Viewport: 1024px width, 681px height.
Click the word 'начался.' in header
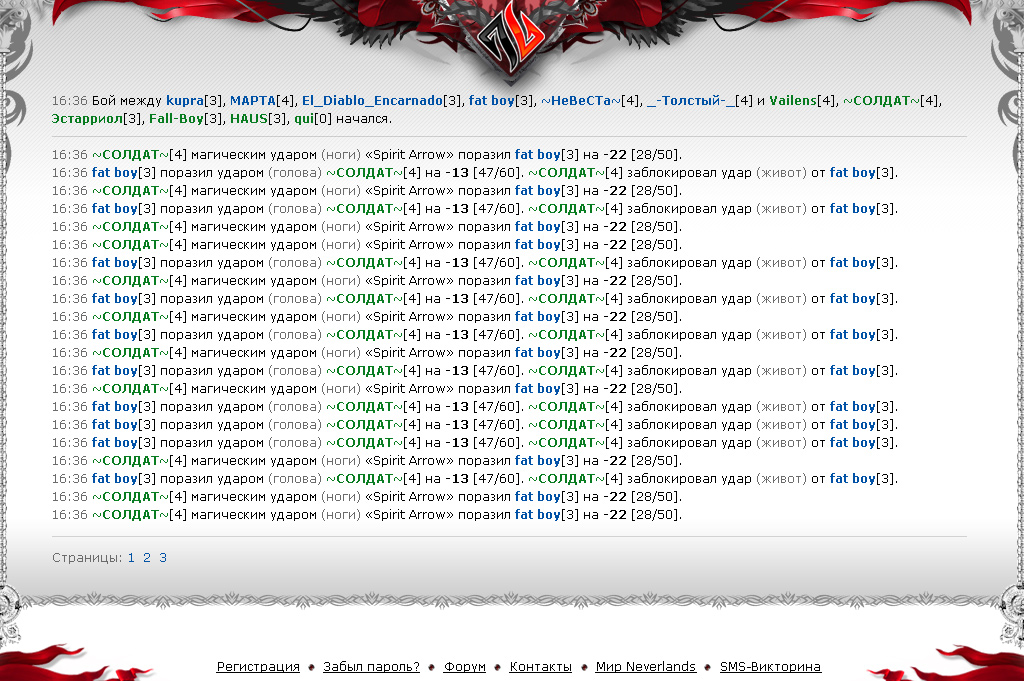pos(364,119)
